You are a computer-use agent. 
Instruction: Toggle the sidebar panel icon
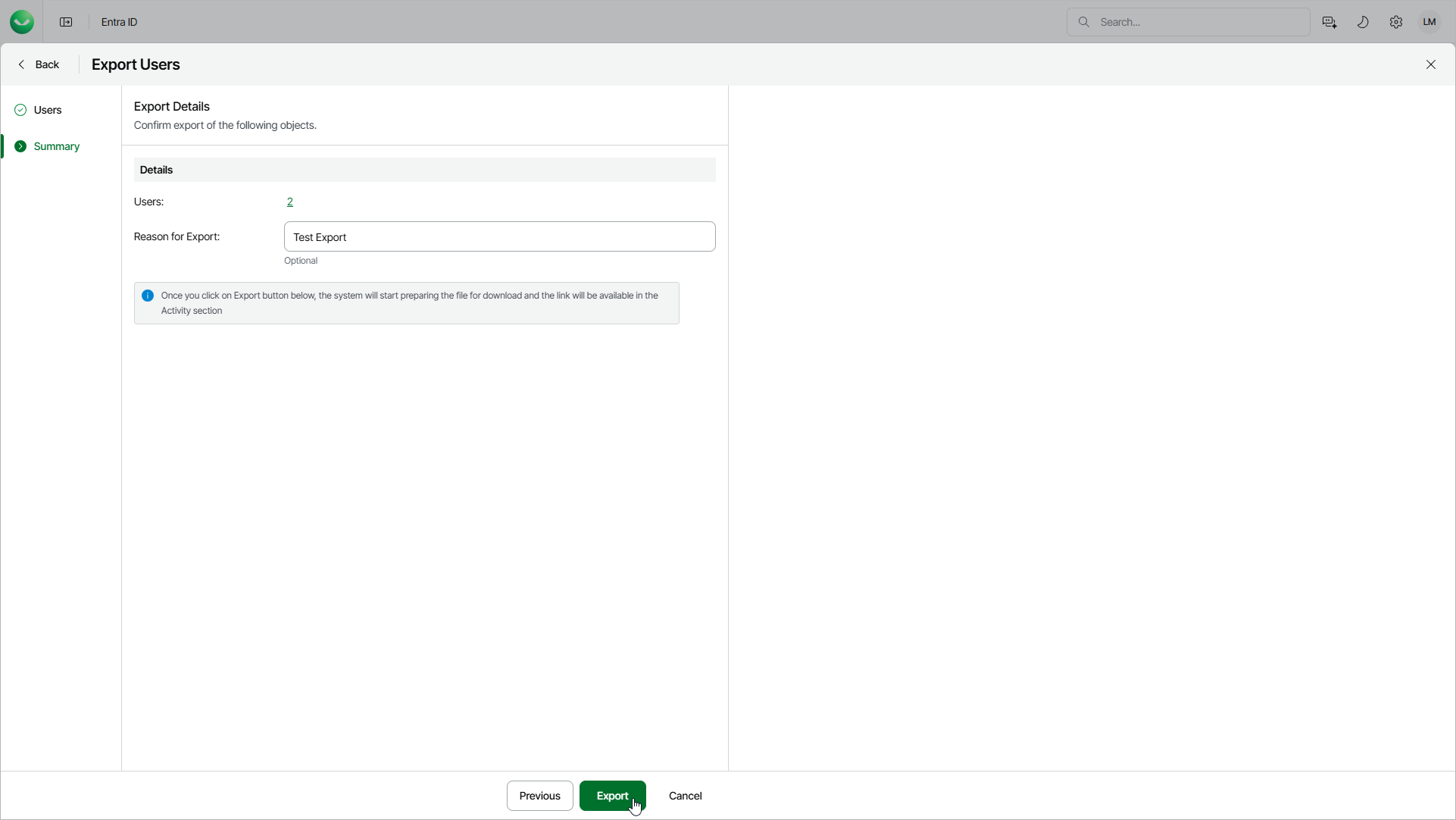[66, 22]
